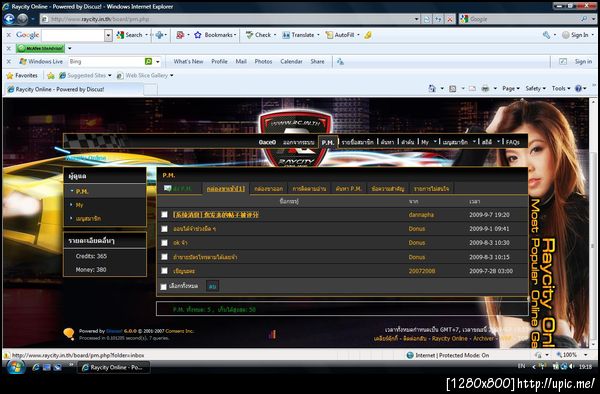Tick checkbox for message dated 2009-9-1 09:41
Image resolution: width=600 pixels, height=394 pixels.
pyautogui.click(x=165, y=229)
